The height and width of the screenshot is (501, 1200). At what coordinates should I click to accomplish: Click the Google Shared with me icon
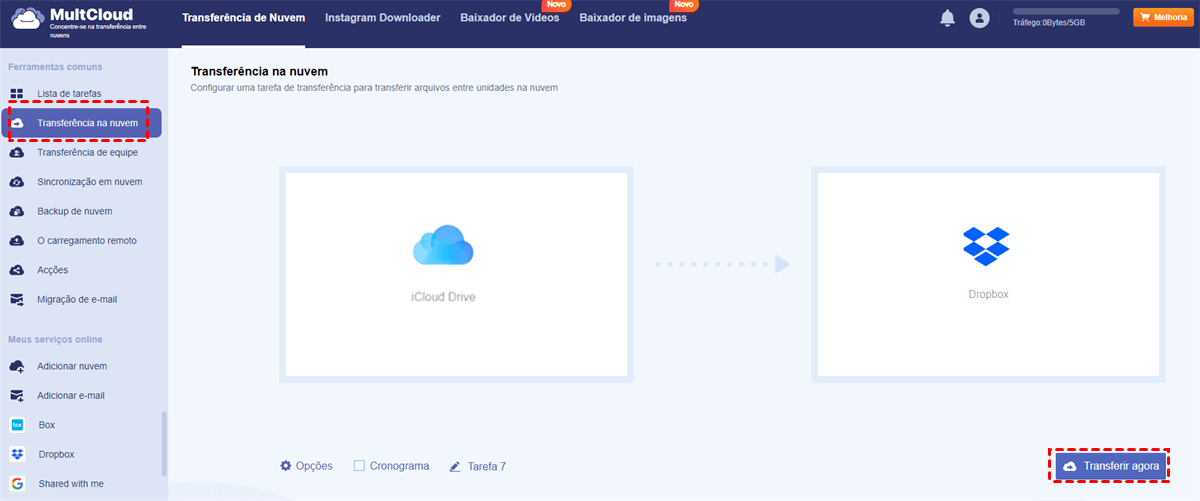17,484
